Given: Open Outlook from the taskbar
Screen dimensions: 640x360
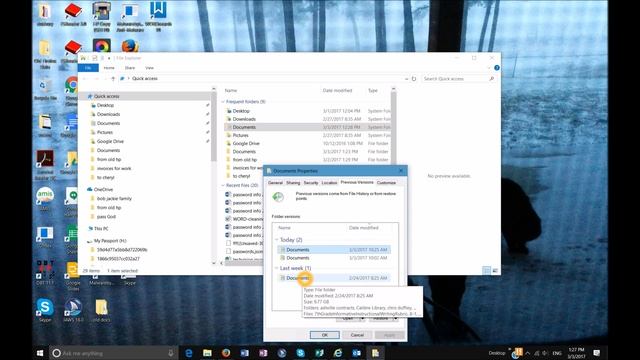Looking at the screenshot, I should pos(357,353).
